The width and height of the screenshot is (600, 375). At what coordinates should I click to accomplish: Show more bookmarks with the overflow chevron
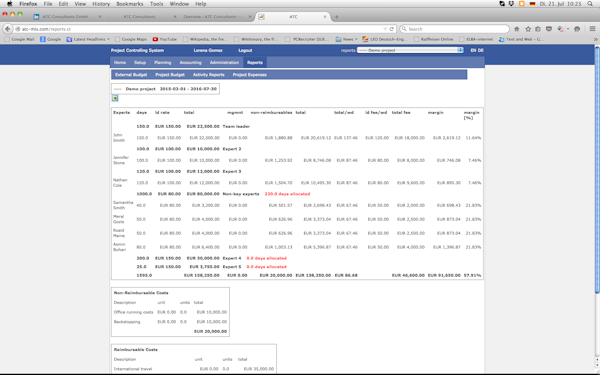point(595,39)
